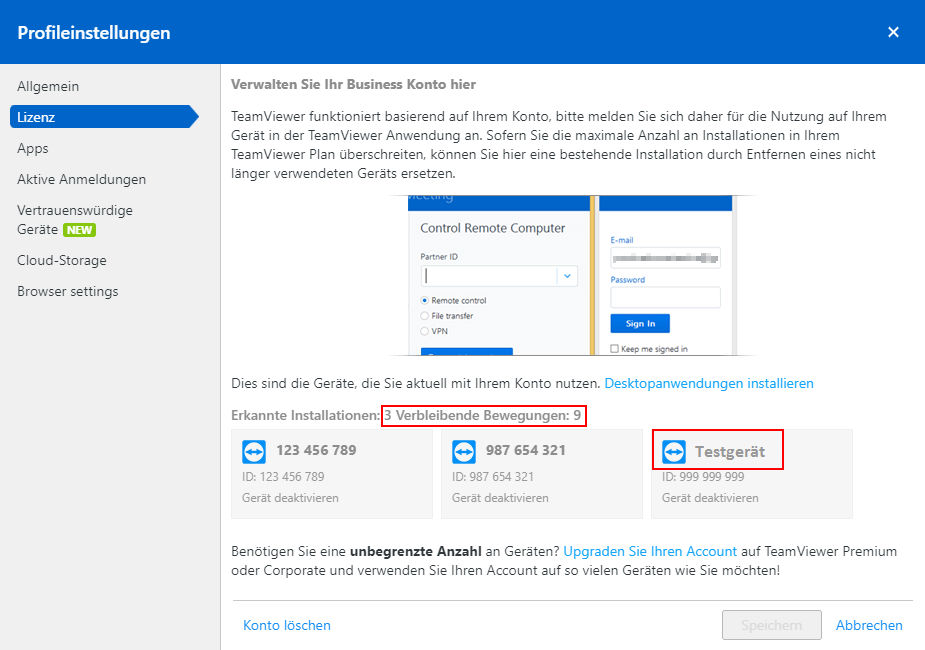Click the NEW badge next to Geräte
The height and width of the screenshot is (650, 925).
click(x=80, y=230)
